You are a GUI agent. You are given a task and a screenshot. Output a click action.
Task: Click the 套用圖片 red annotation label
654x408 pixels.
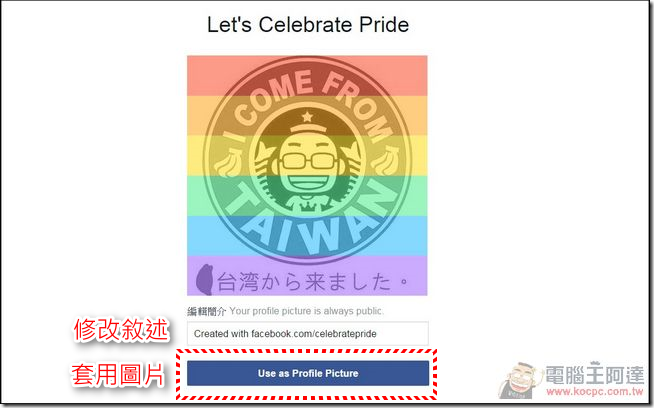[x=118, y=375]
